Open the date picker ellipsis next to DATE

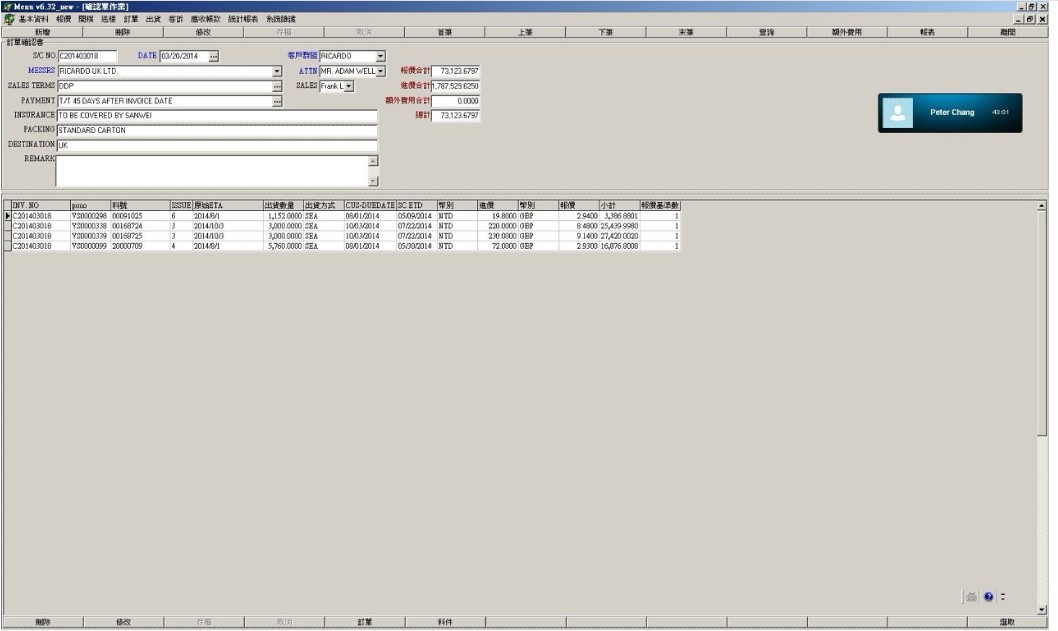214,56
